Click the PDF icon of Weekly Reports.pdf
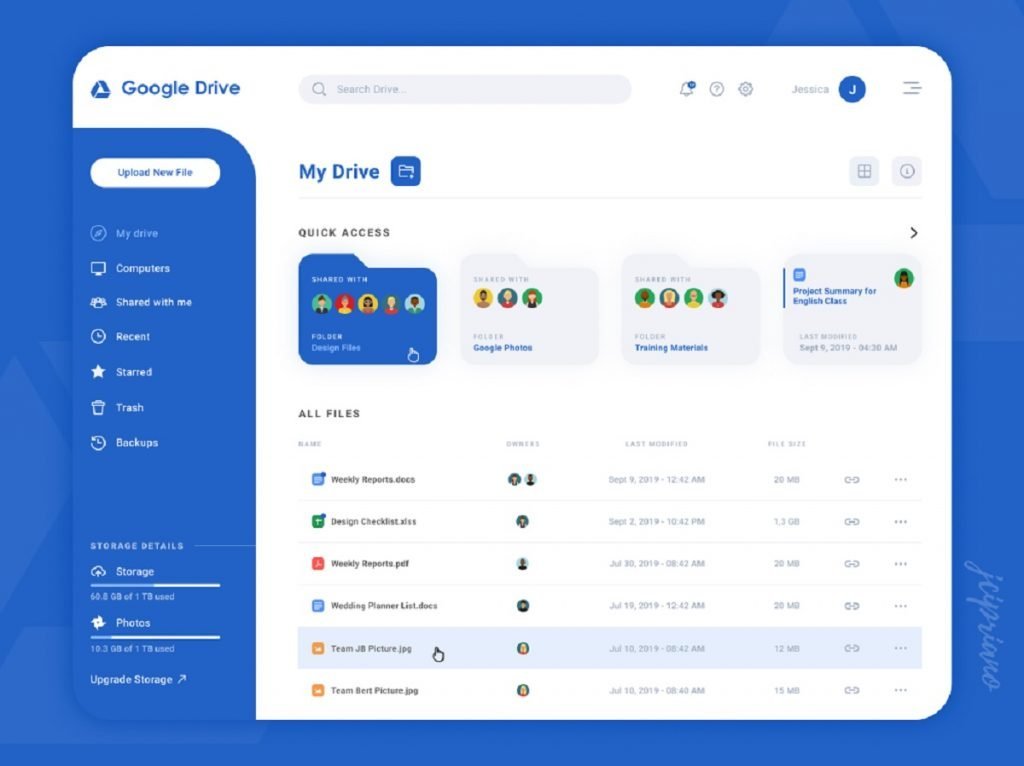Viewport: 1024px width, 766px height. 318,564
